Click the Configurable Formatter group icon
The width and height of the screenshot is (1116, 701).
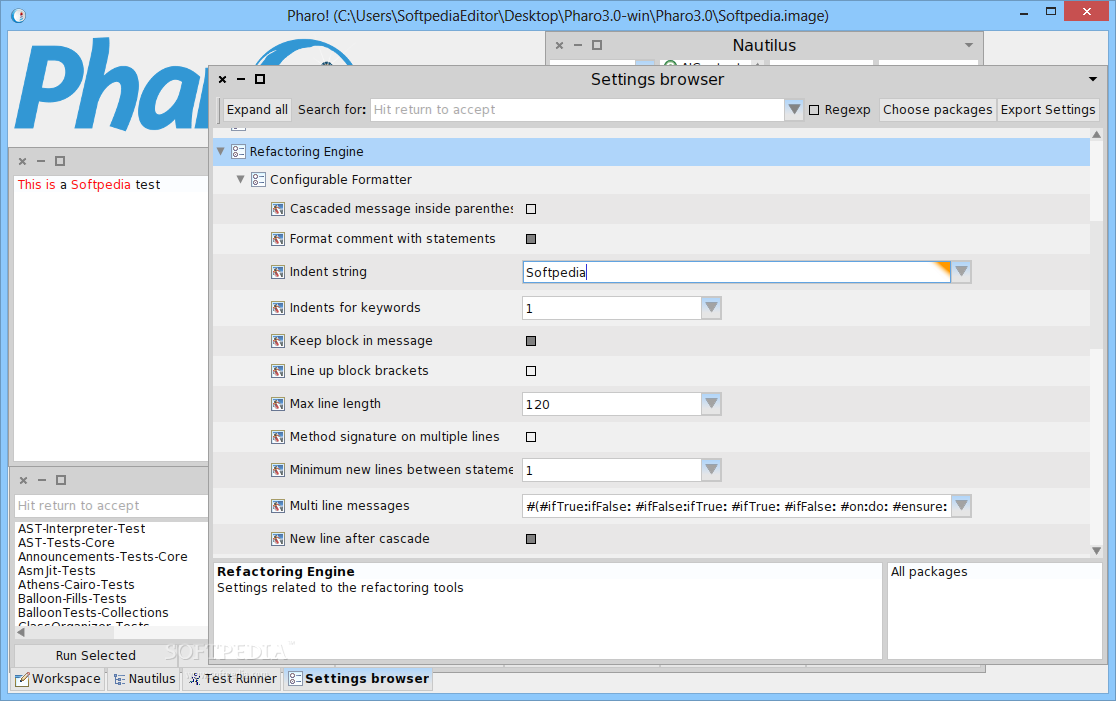click(x=258, y=179)
